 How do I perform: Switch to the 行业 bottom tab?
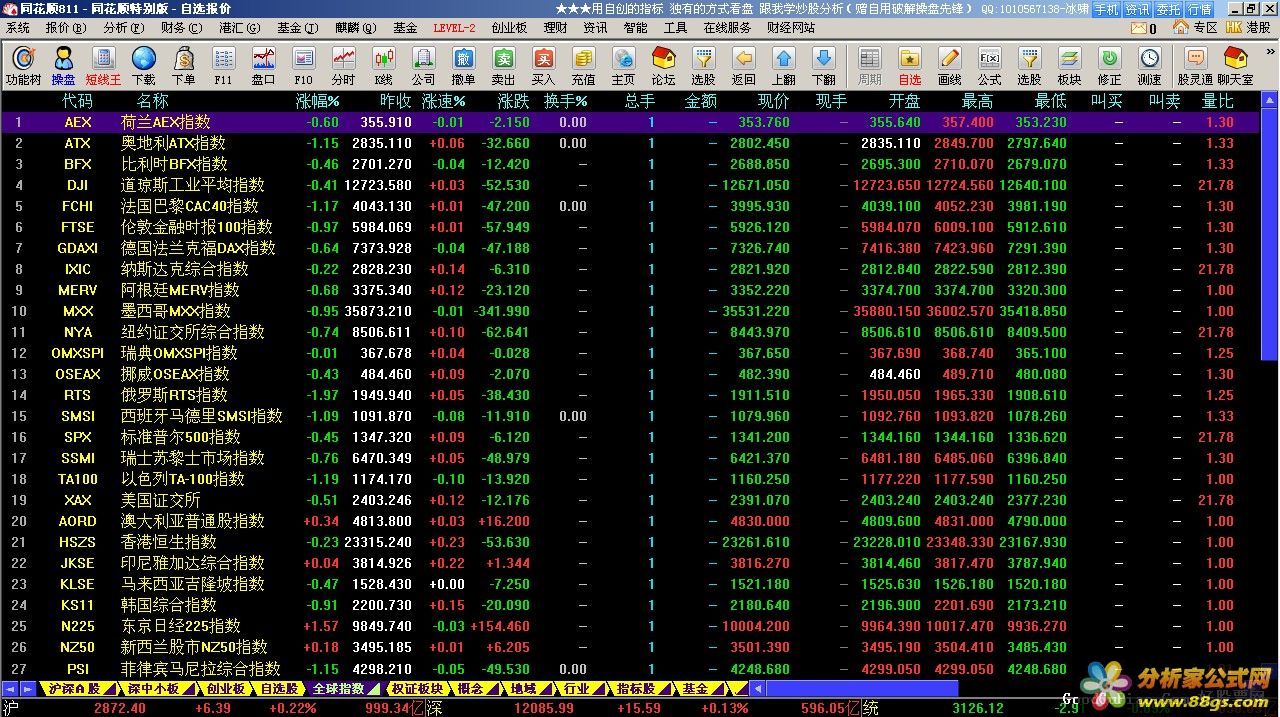pyautogui.click(x=576, y=689)
